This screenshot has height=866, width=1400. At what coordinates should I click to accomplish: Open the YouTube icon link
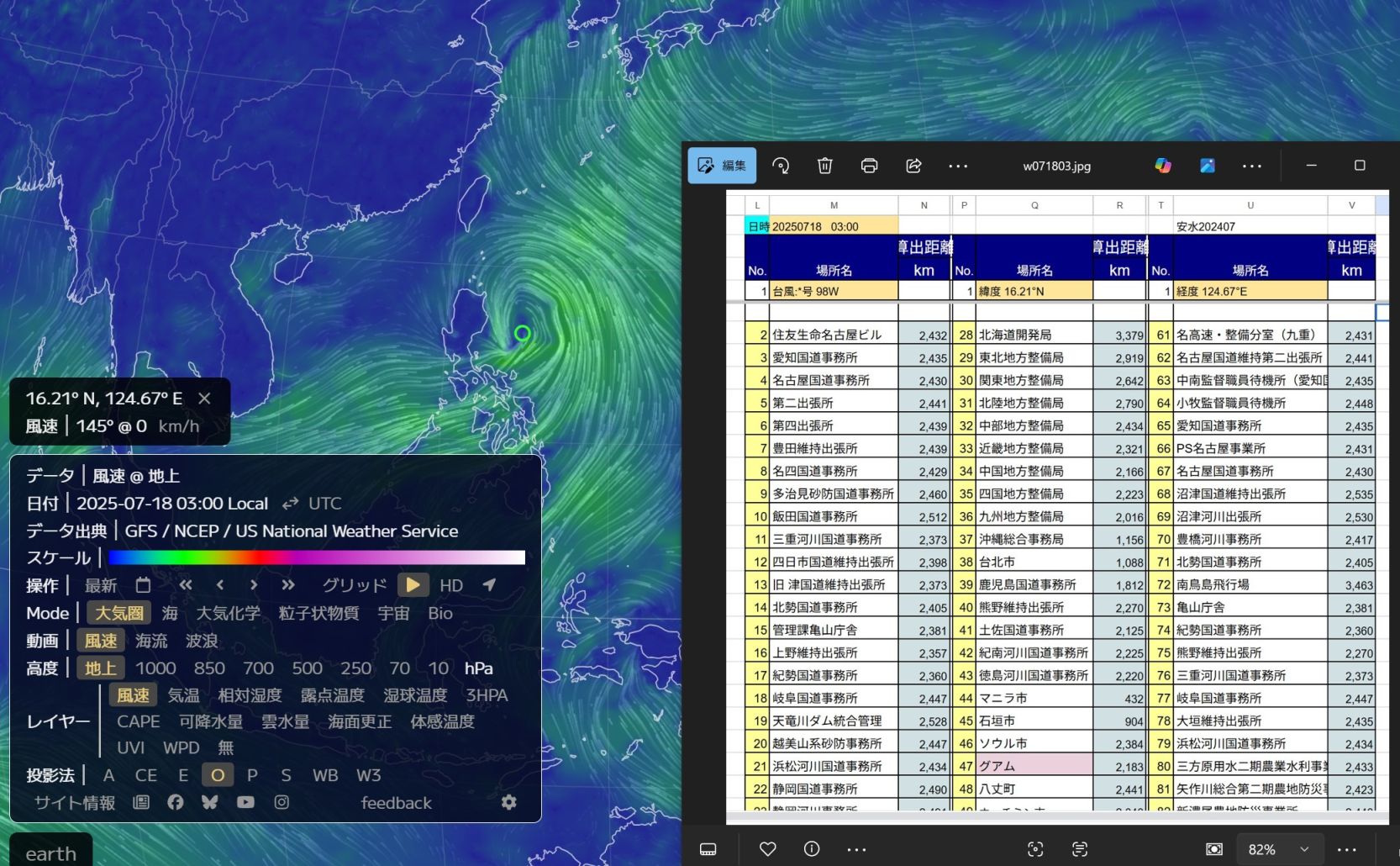(245, 802)
